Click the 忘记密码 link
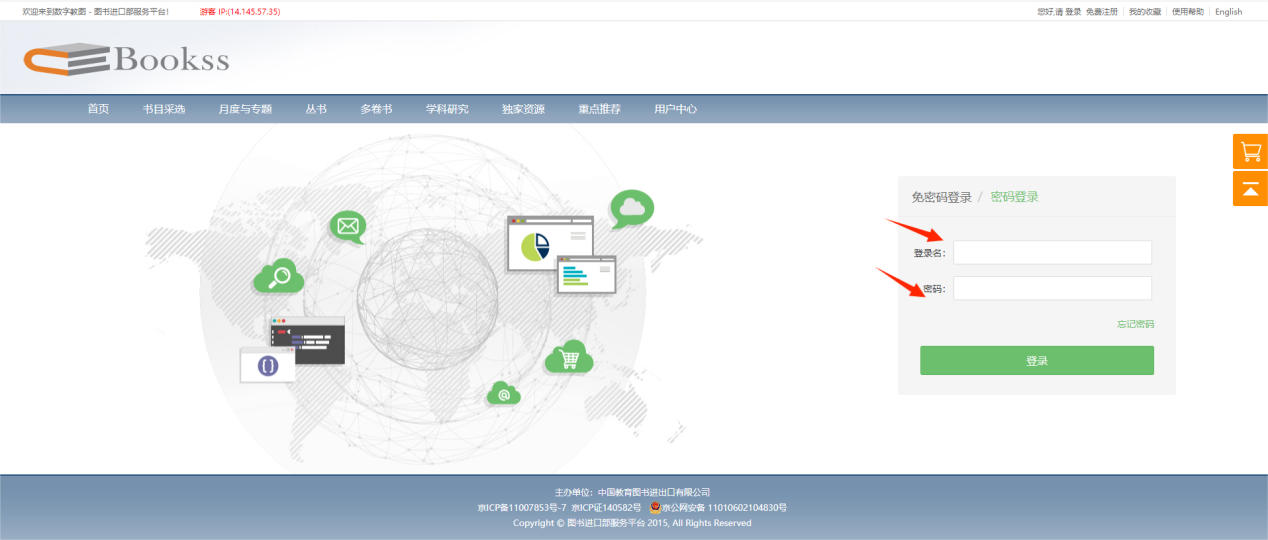 (x=1135, y=324)
